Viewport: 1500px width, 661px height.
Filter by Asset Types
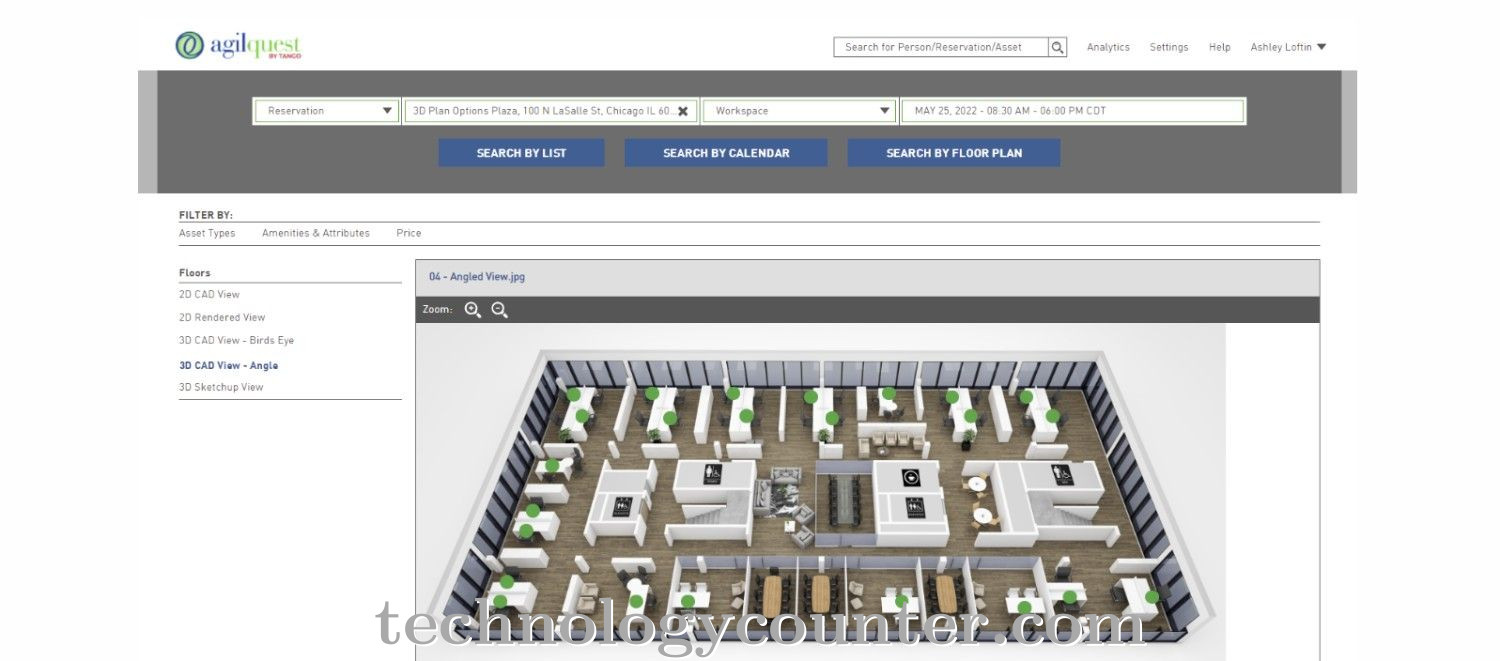click(207, 233)
